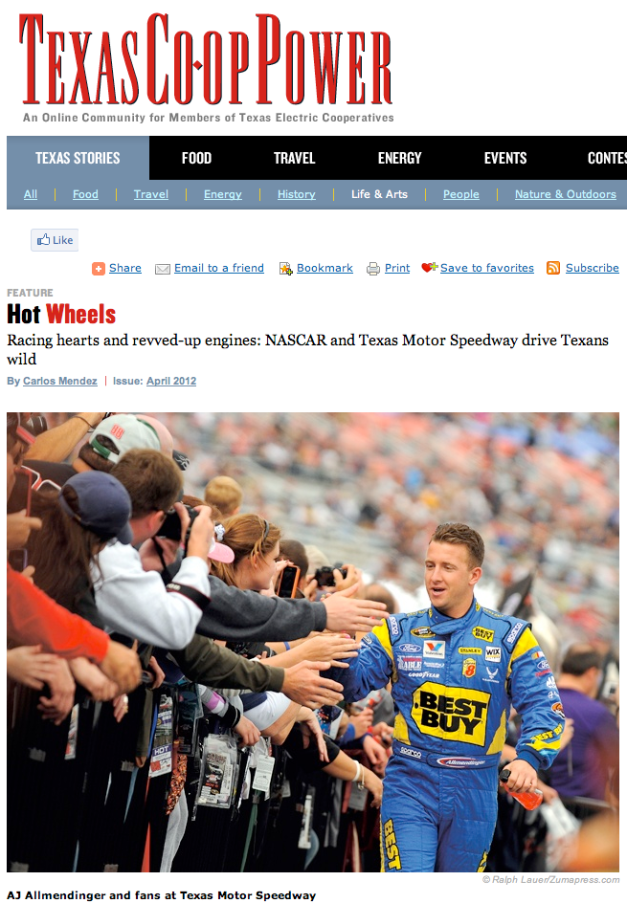Click the AJ Allmendinger feature photo
Viewport: 627px width, 903px height.
coord(313,642)
